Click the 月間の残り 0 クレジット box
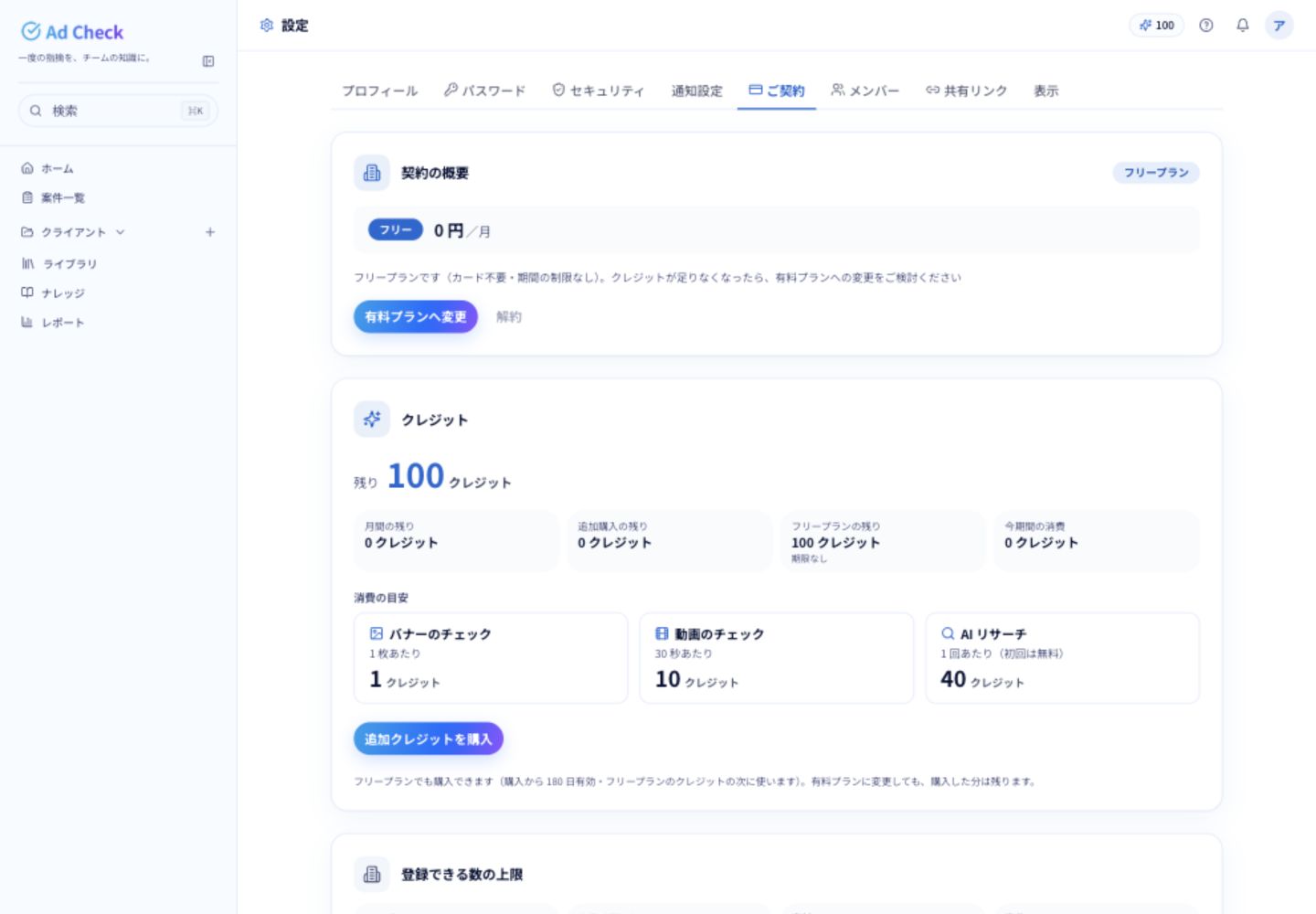This screenshot has width=1316, height=914. coord(456,541)
